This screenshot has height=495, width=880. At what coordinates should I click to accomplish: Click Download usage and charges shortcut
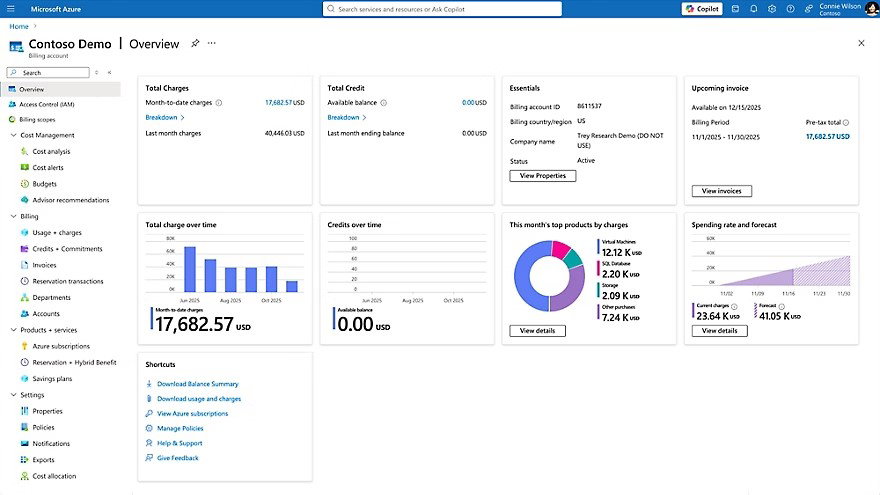199,398
